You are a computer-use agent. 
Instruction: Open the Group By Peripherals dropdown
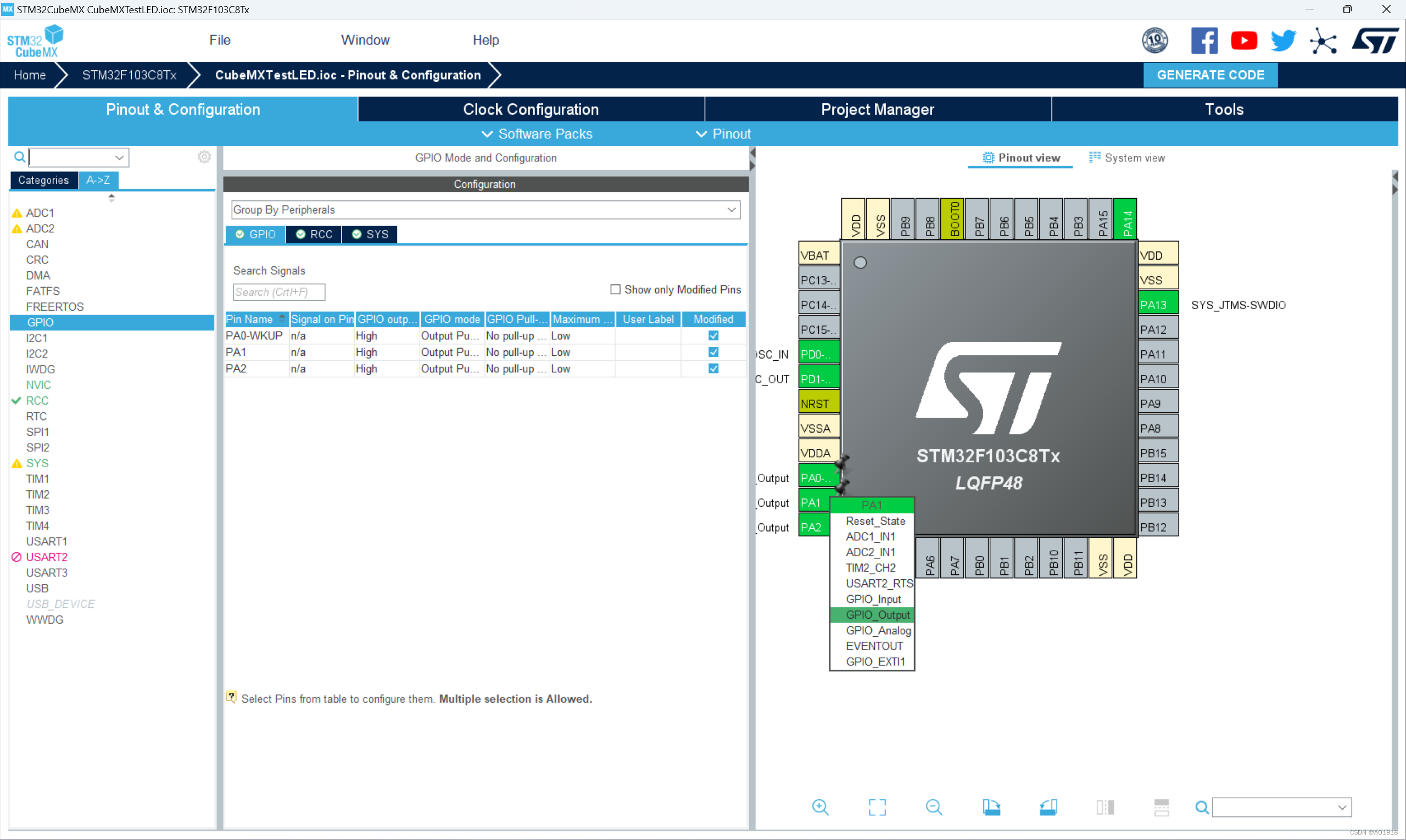[486, 209]
